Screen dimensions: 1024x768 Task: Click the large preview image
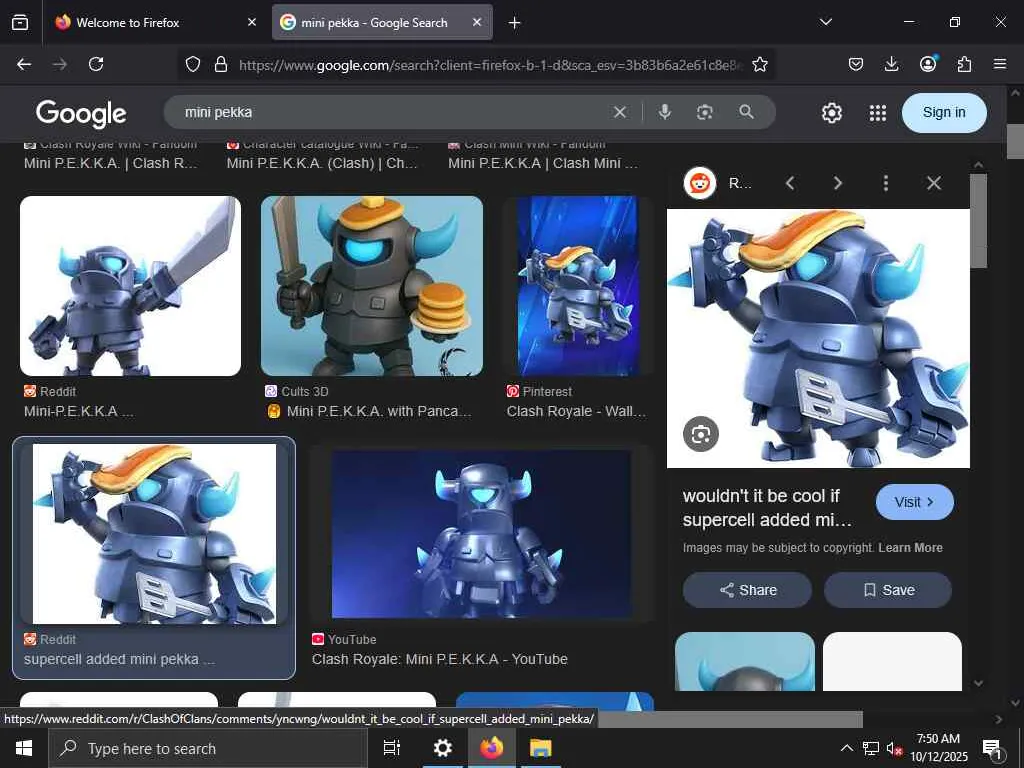[818, 338]
